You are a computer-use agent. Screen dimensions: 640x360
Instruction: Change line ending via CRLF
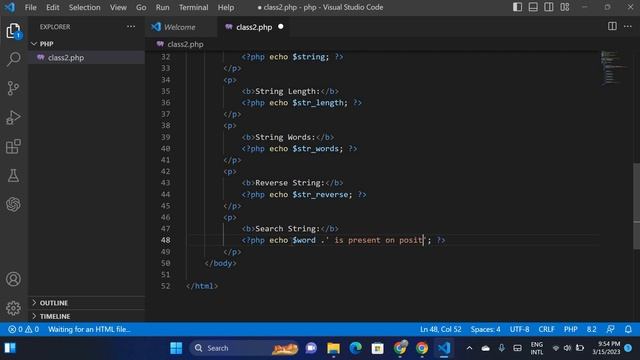pos(546,329)
